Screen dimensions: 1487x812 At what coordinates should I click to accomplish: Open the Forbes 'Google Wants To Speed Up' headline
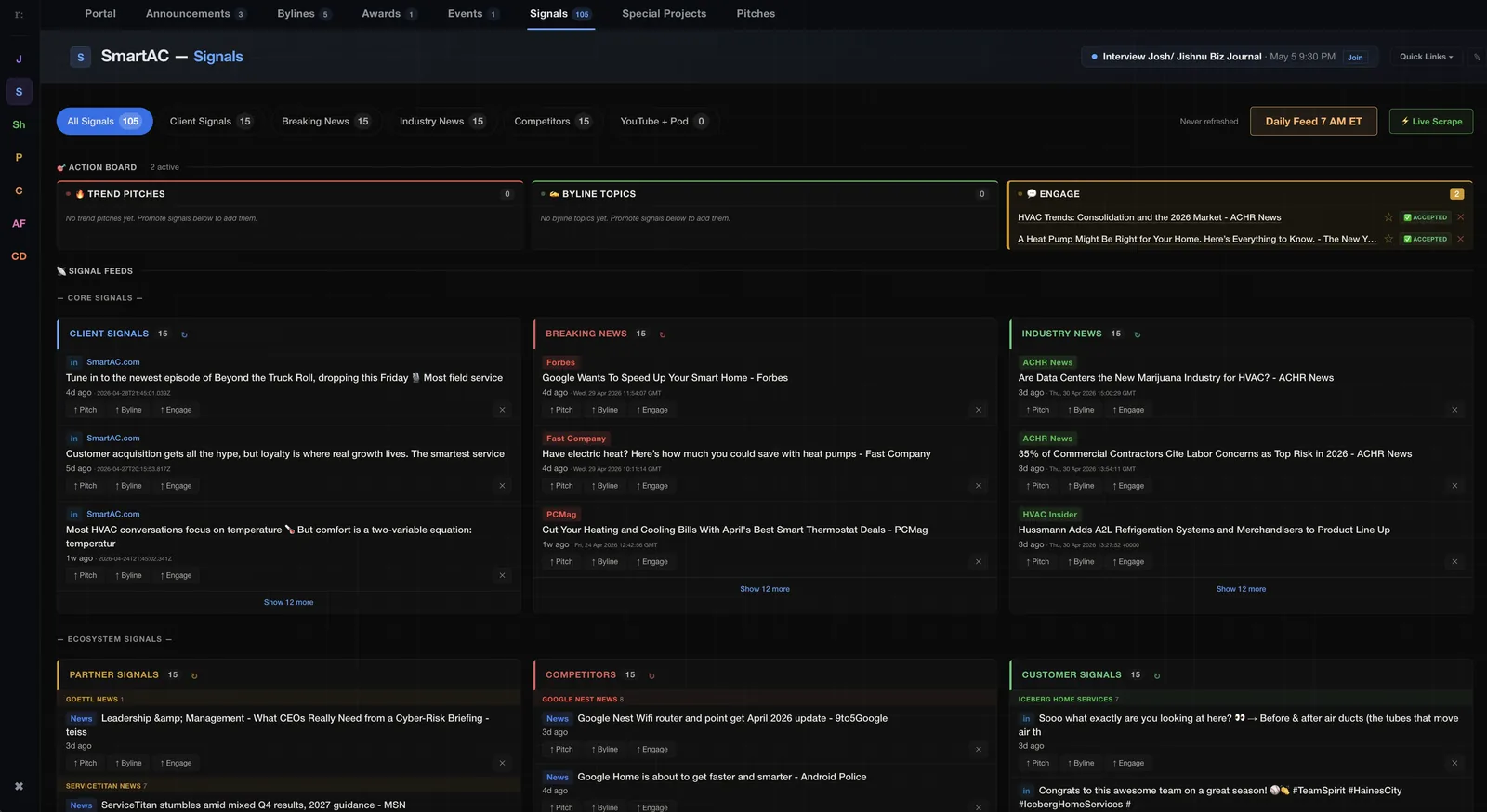click(665, 378)
